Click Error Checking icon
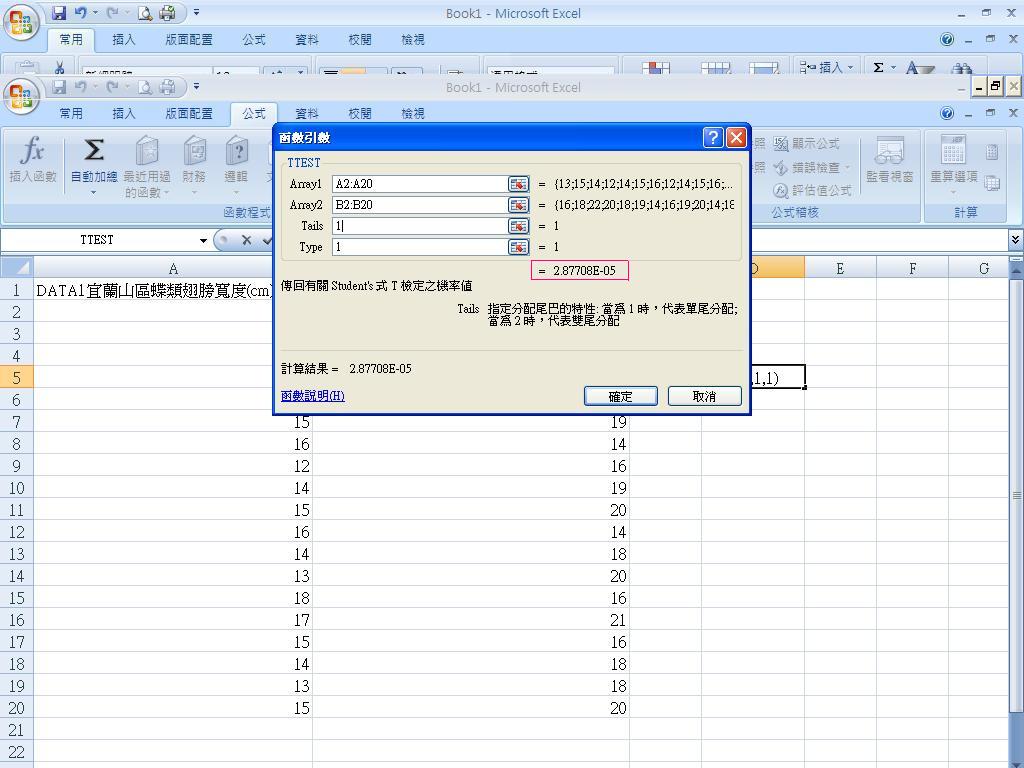 [x=780, y=168]
